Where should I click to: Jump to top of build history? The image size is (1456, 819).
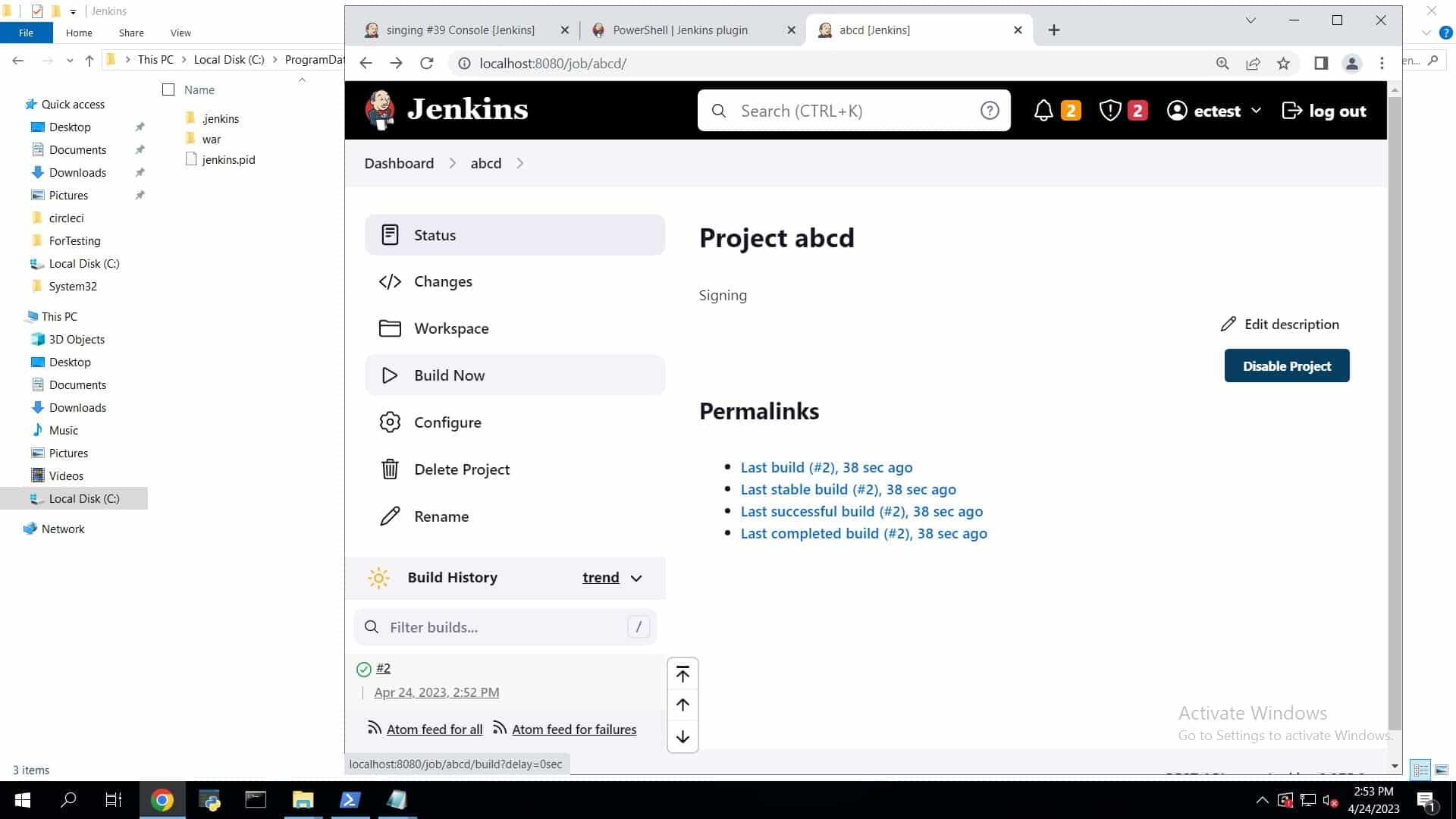[x=682, y=674]
